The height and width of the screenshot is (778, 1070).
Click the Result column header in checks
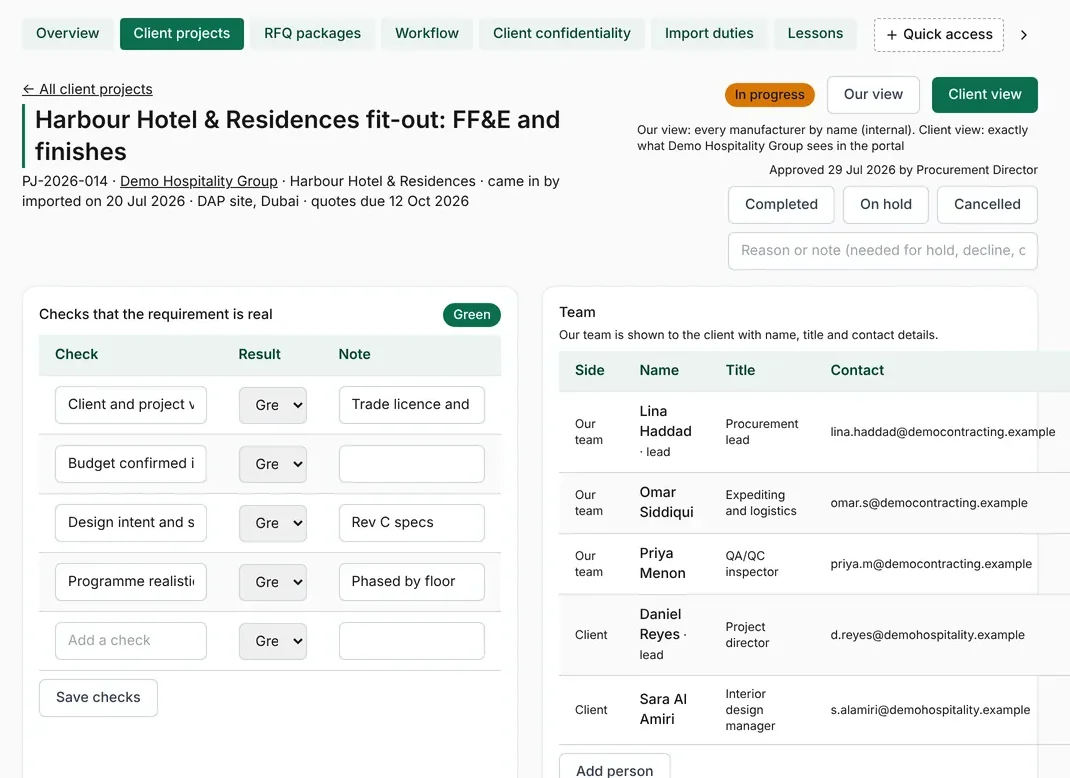[259, 354]
